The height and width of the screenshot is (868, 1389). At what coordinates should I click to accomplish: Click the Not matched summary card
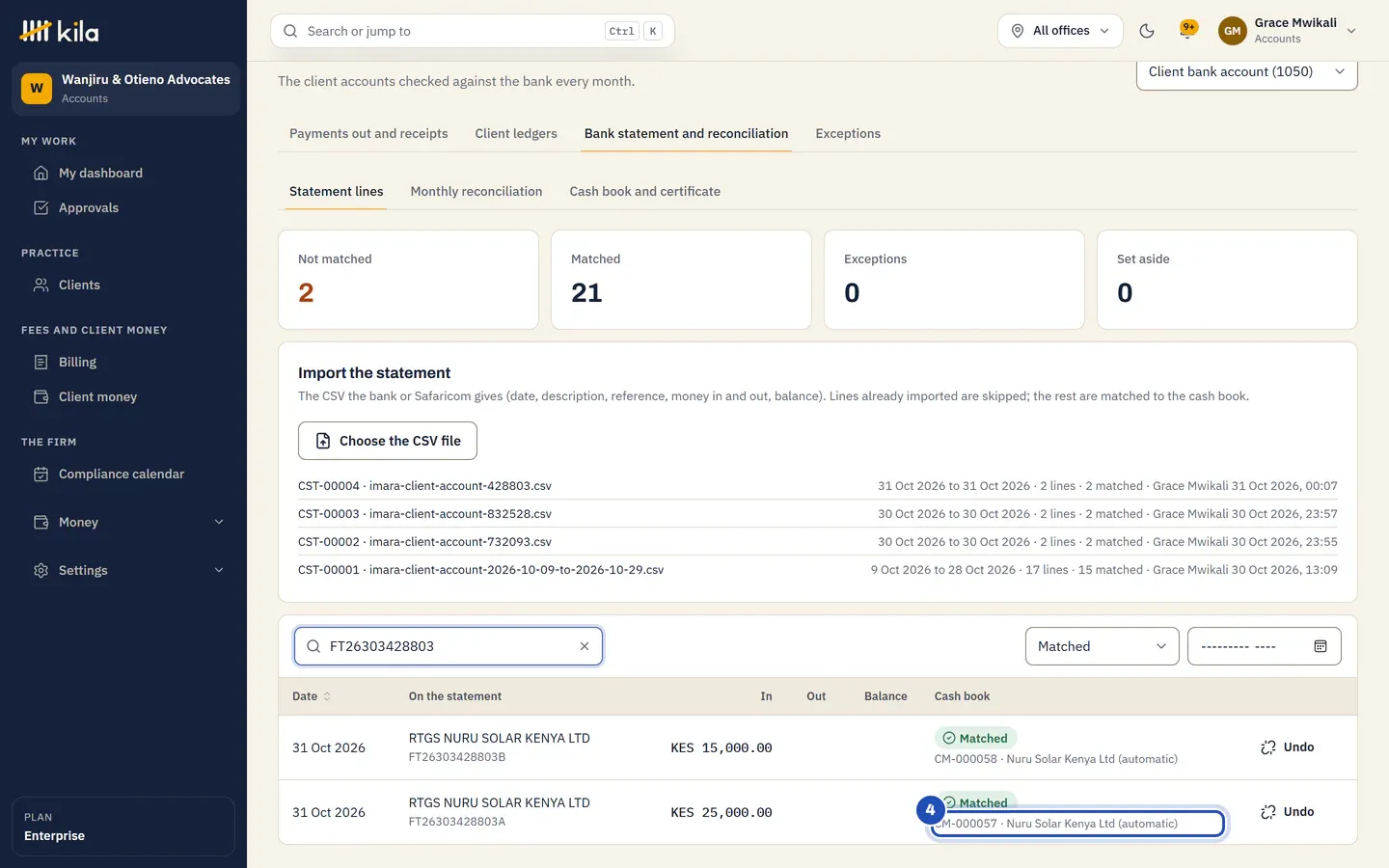click(408, 280)
